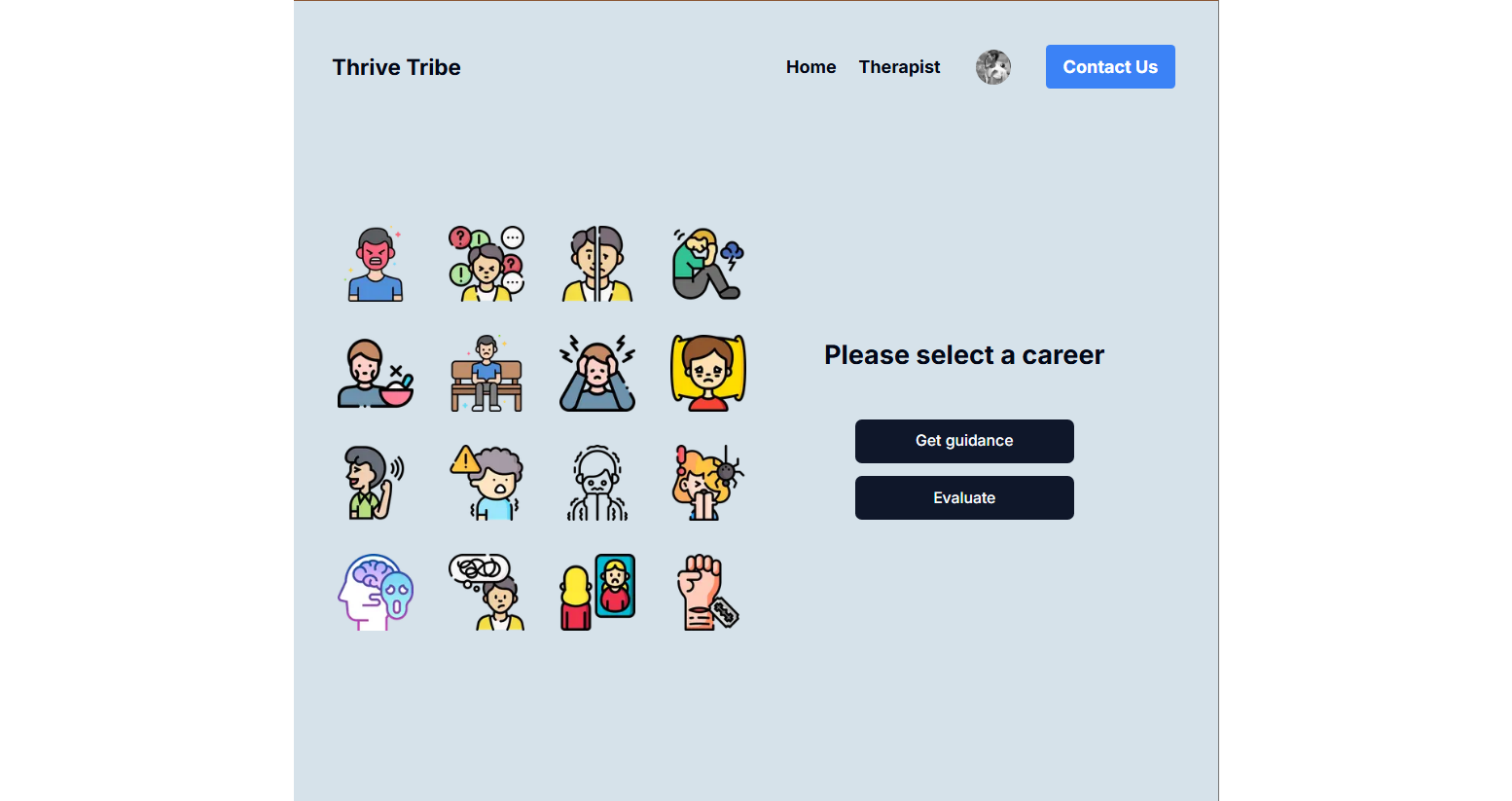The image size is (1512, 801).
Task: Select the head with brain and skull icon
Action: click(376, 593)
